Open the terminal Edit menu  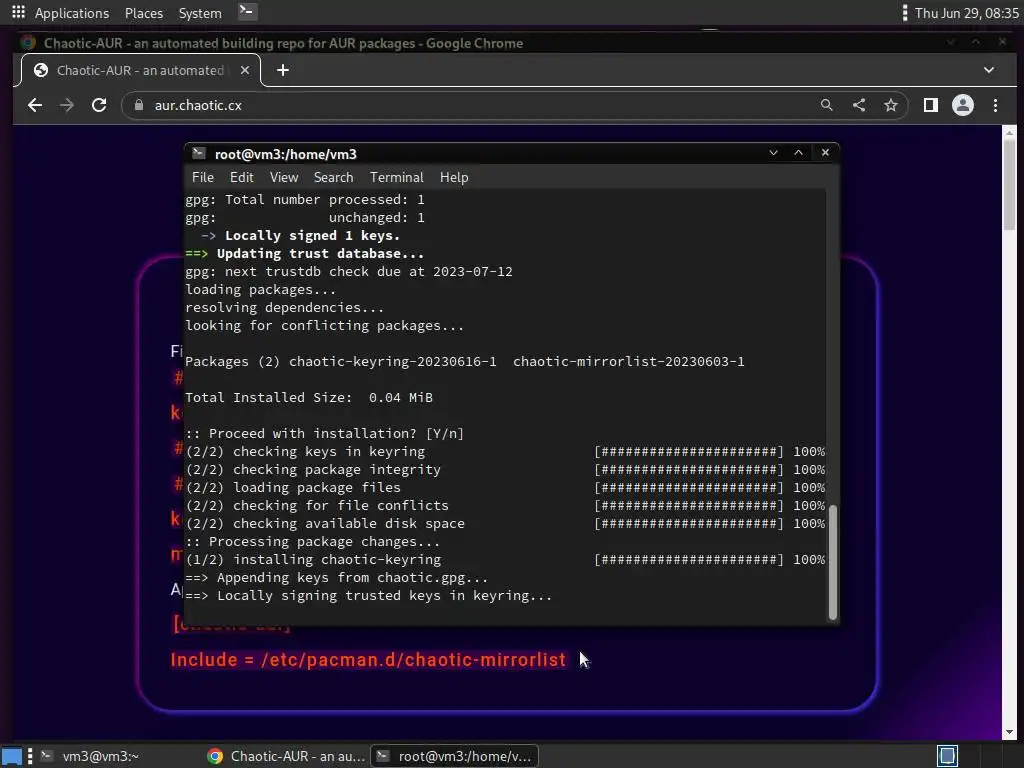pyautogui.click(x=242, y=178)
